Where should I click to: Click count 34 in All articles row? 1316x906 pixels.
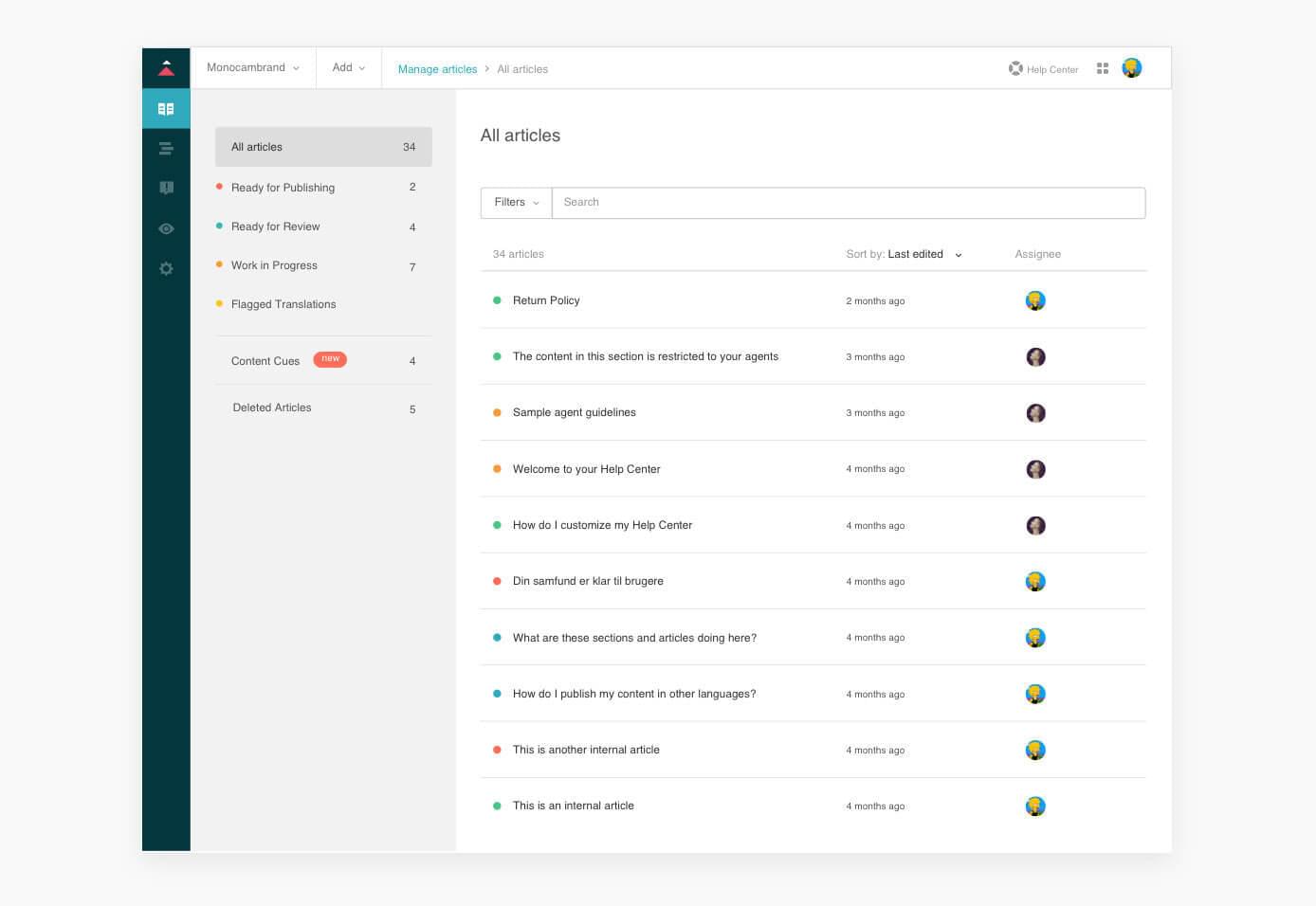(x=410, y=147)
